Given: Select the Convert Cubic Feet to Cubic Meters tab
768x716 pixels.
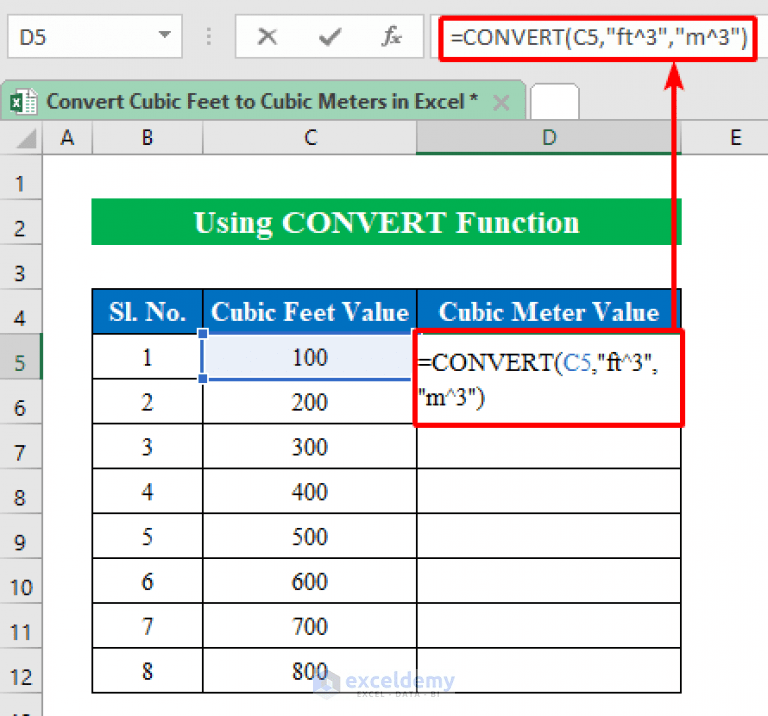Looking at the screenshot, I should pos(263,101).
